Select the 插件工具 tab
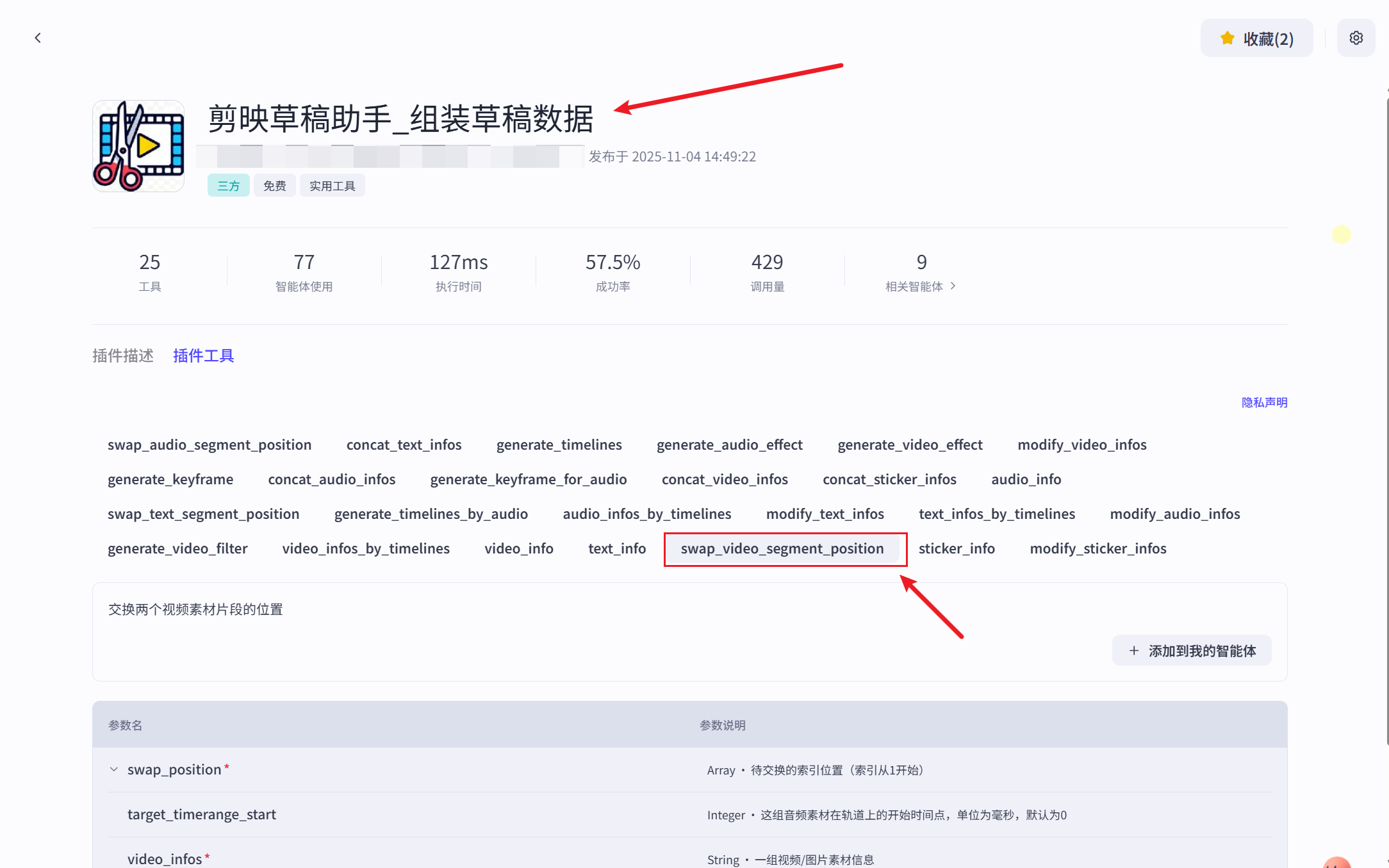 point(203,356)
